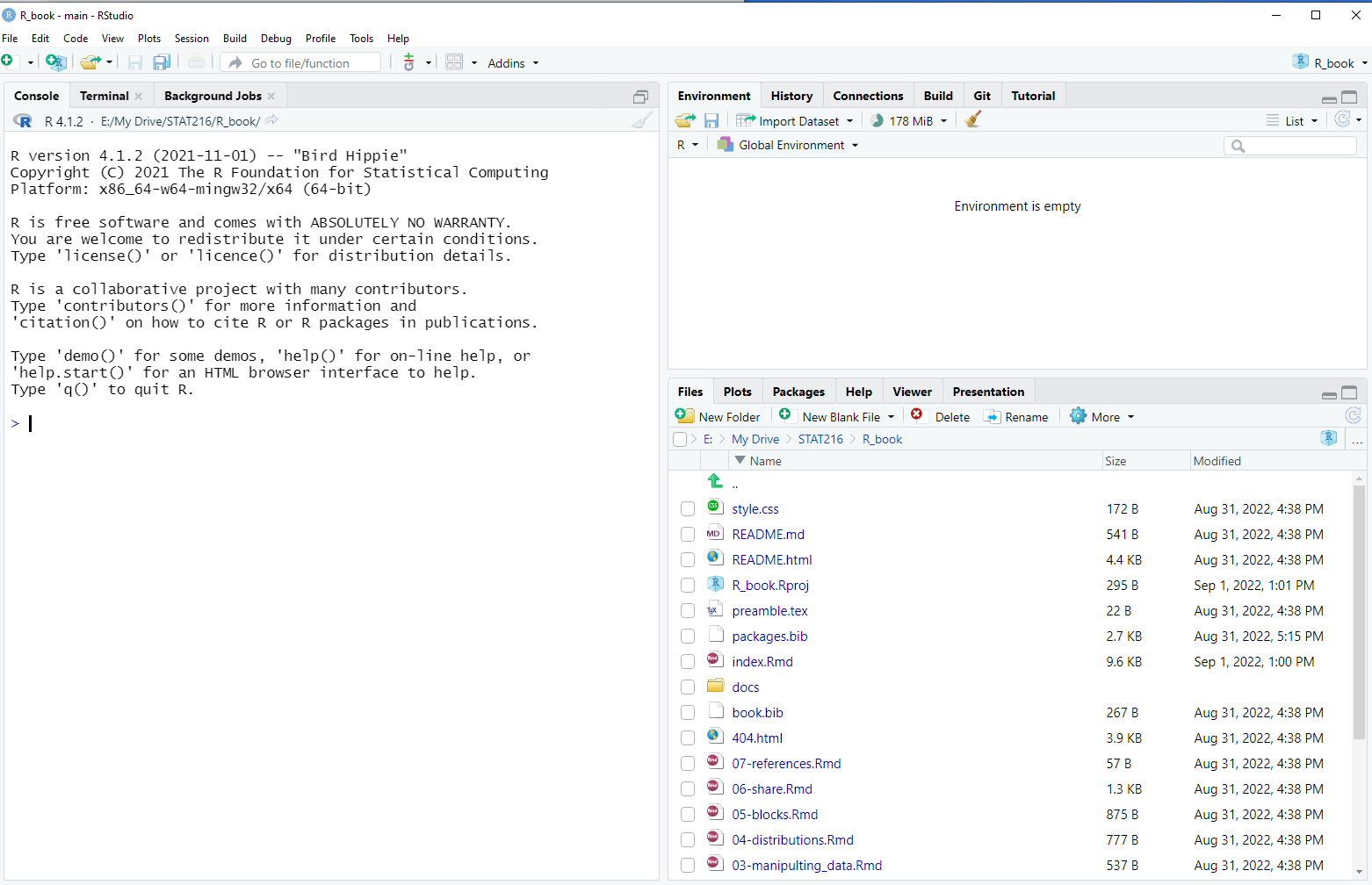Sort files by the Size column header
This screenshot has width=1372, height=885.
(1116, 461)
